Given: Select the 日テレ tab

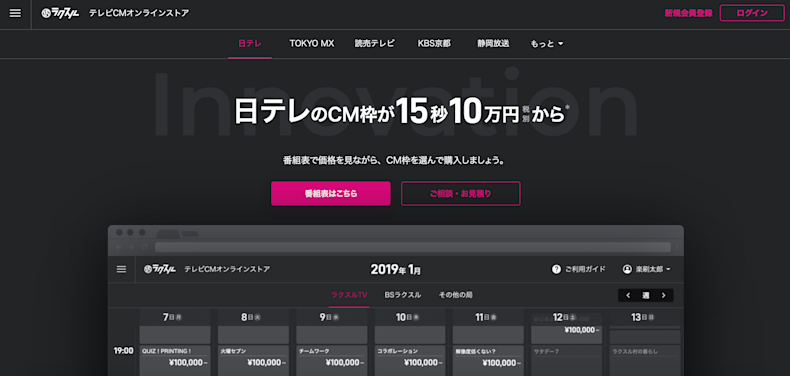Looking at the screenshot, I should 250,44.
